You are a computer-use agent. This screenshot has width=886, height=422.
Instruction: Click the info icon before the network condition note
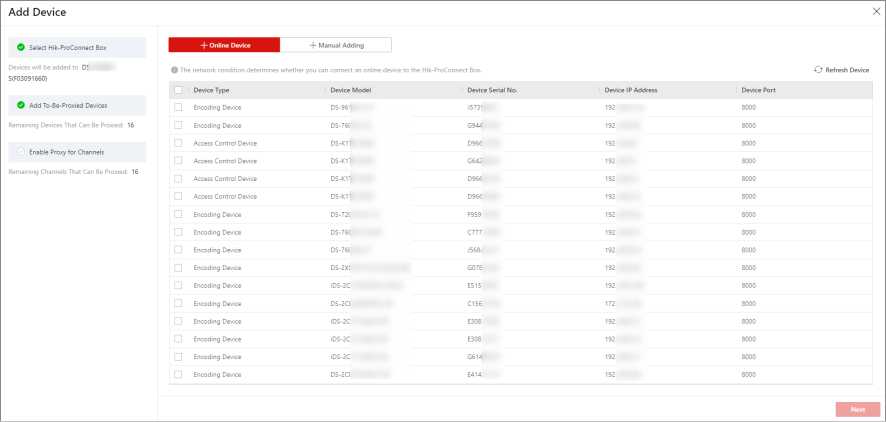click(174, 70)
